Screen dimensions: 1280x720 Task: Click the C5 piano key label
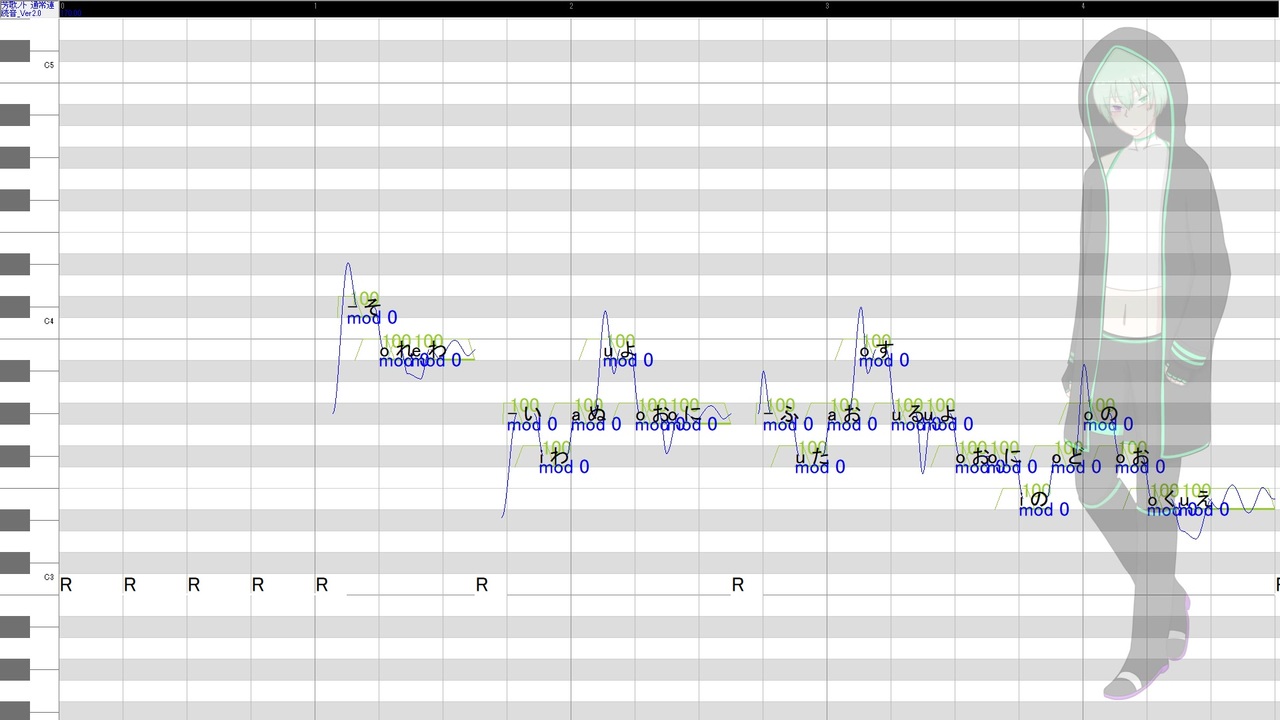(48, 65)
